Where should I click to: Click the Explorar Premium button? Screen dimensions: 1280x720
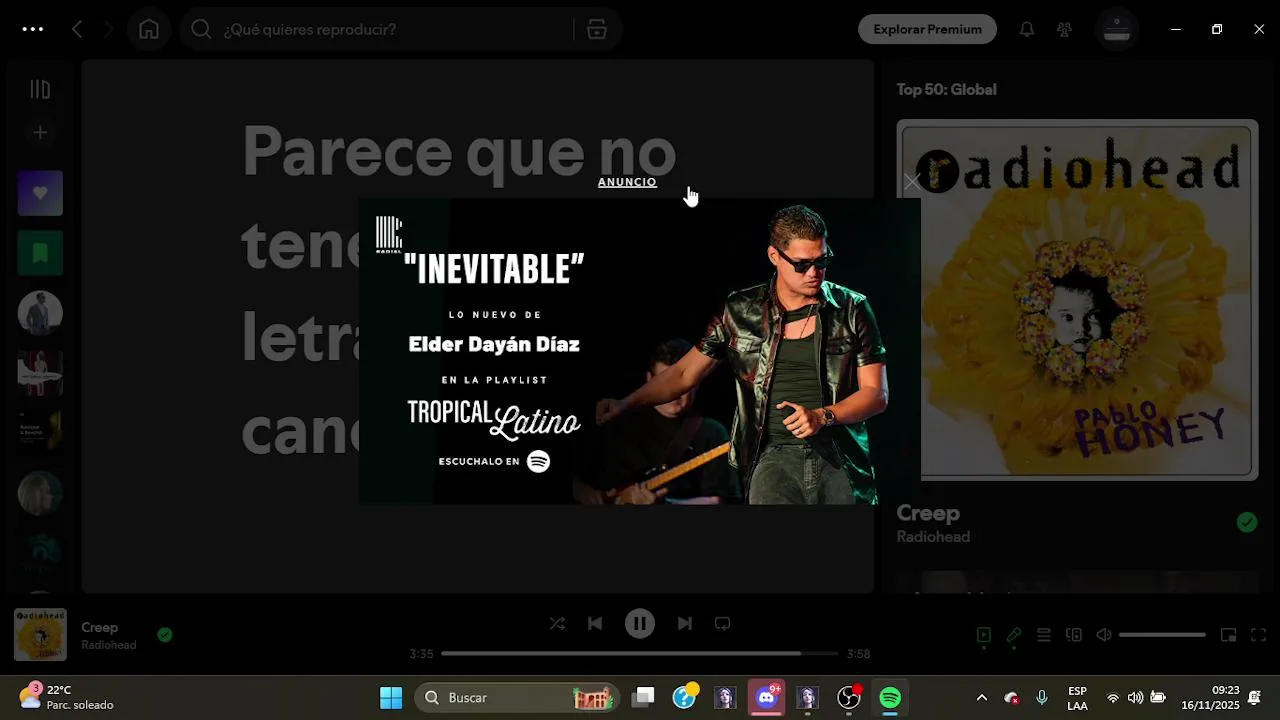927,29
